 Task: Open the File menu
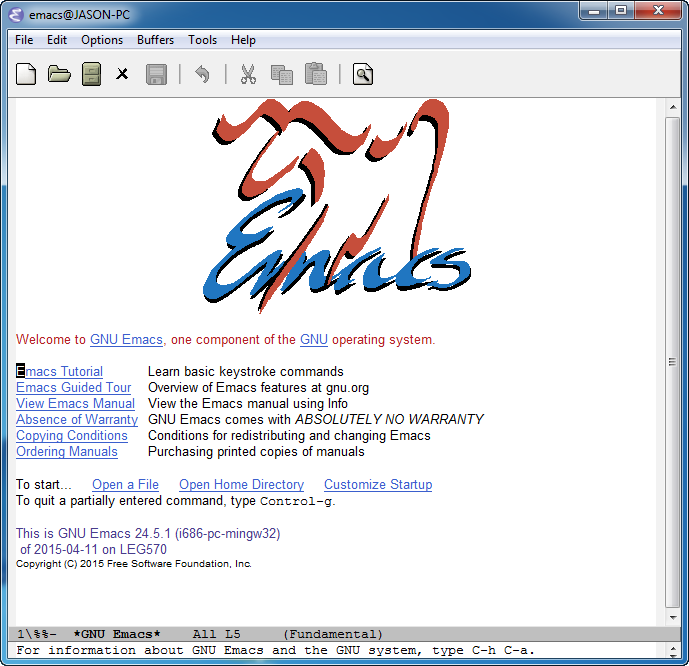(24, 40)
